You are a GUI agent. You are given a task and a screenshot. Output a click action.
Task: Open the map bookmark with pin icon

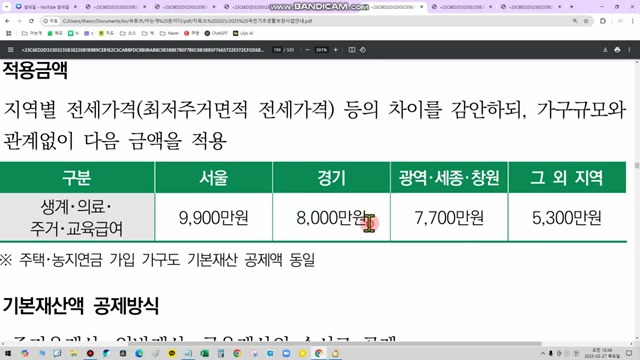106,33
